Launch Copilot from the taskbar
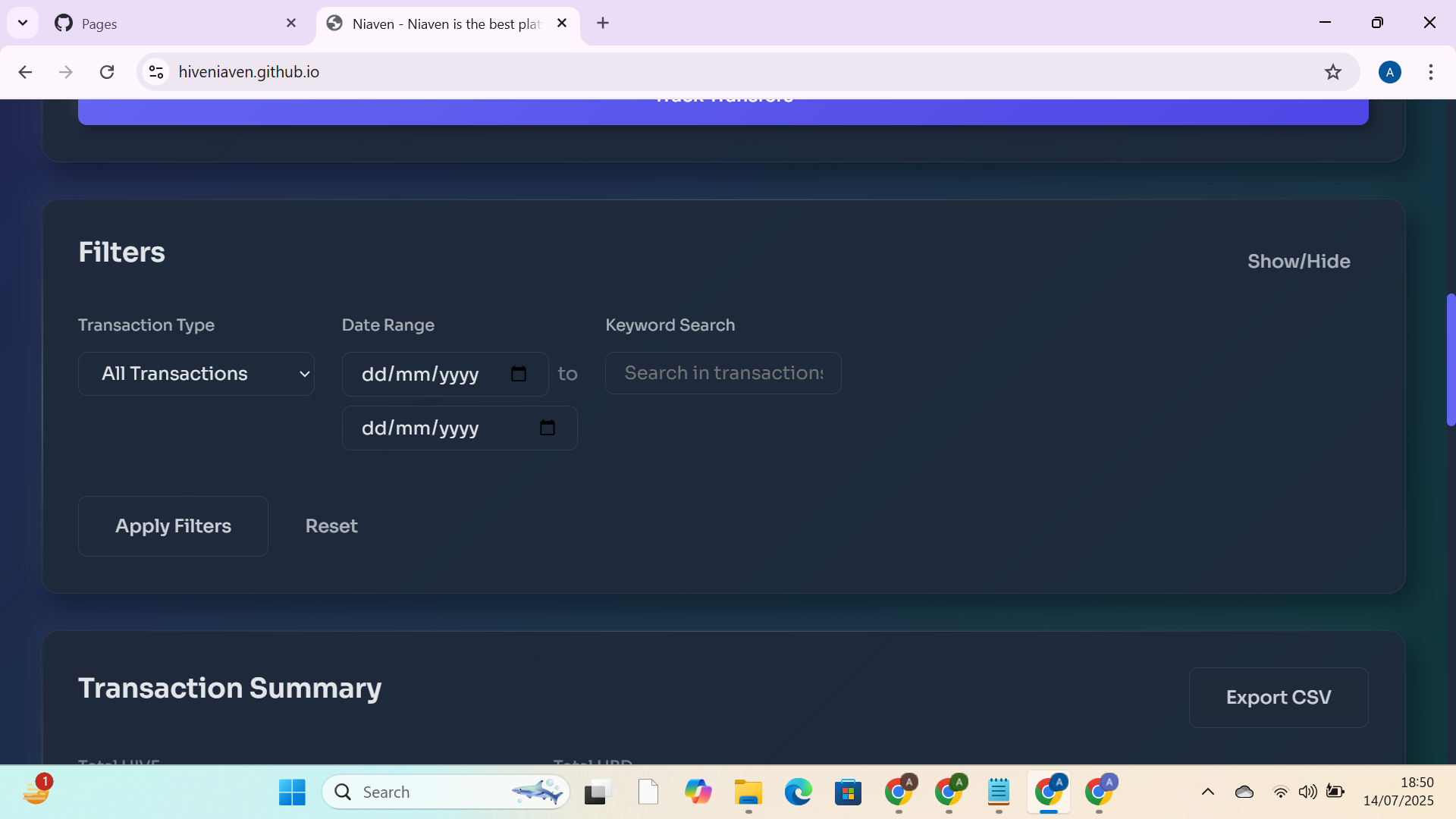The height and width of the screenshot is (819, 1456). pyautogui.click(x=698, y=792)
